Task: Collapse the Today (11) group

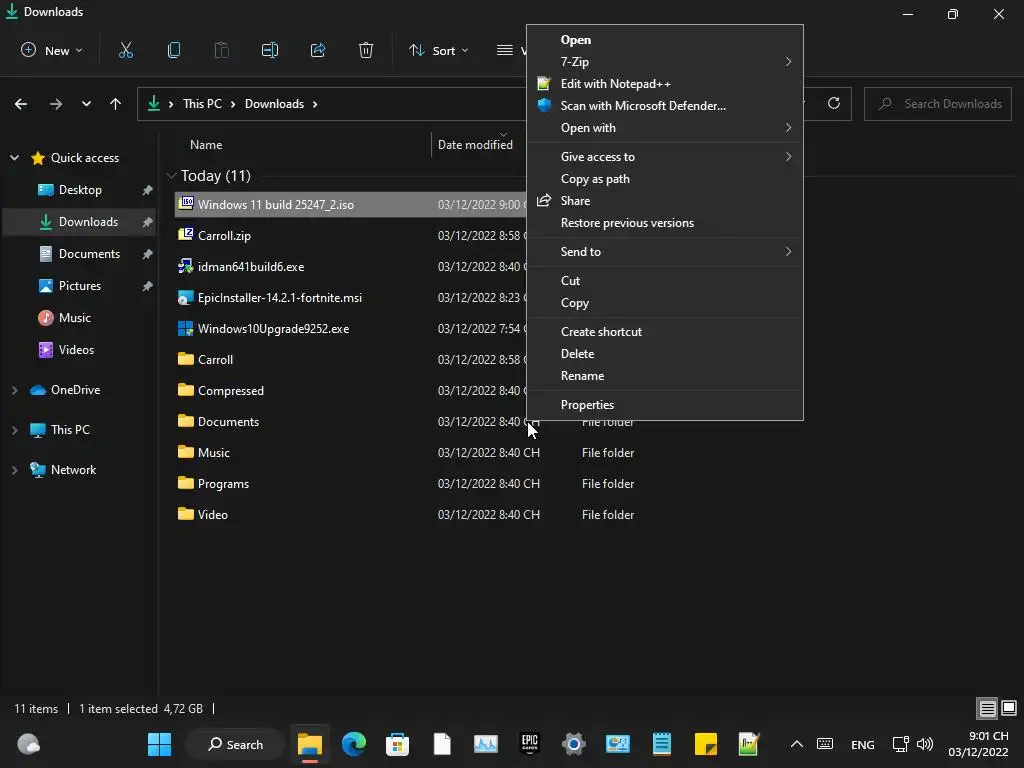Action: [171, 176]
